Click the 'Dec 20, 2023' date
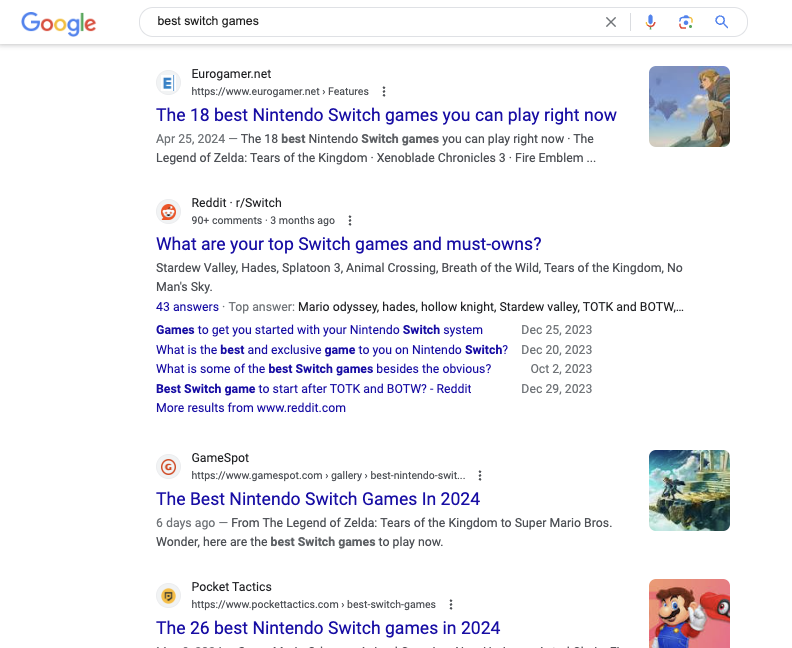The width and height of the screenshot is (792, 648). click(556, 350)
